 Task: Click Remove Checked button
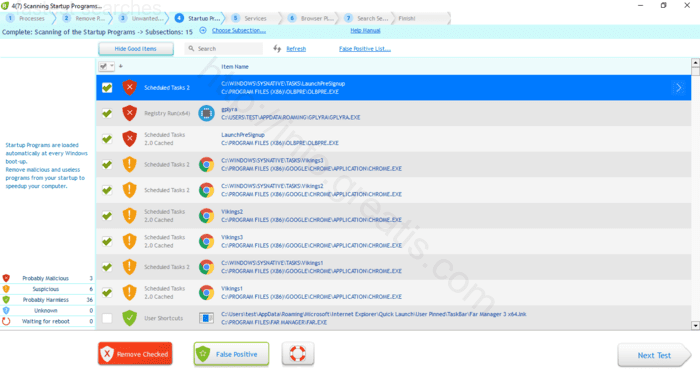(135, 354)
